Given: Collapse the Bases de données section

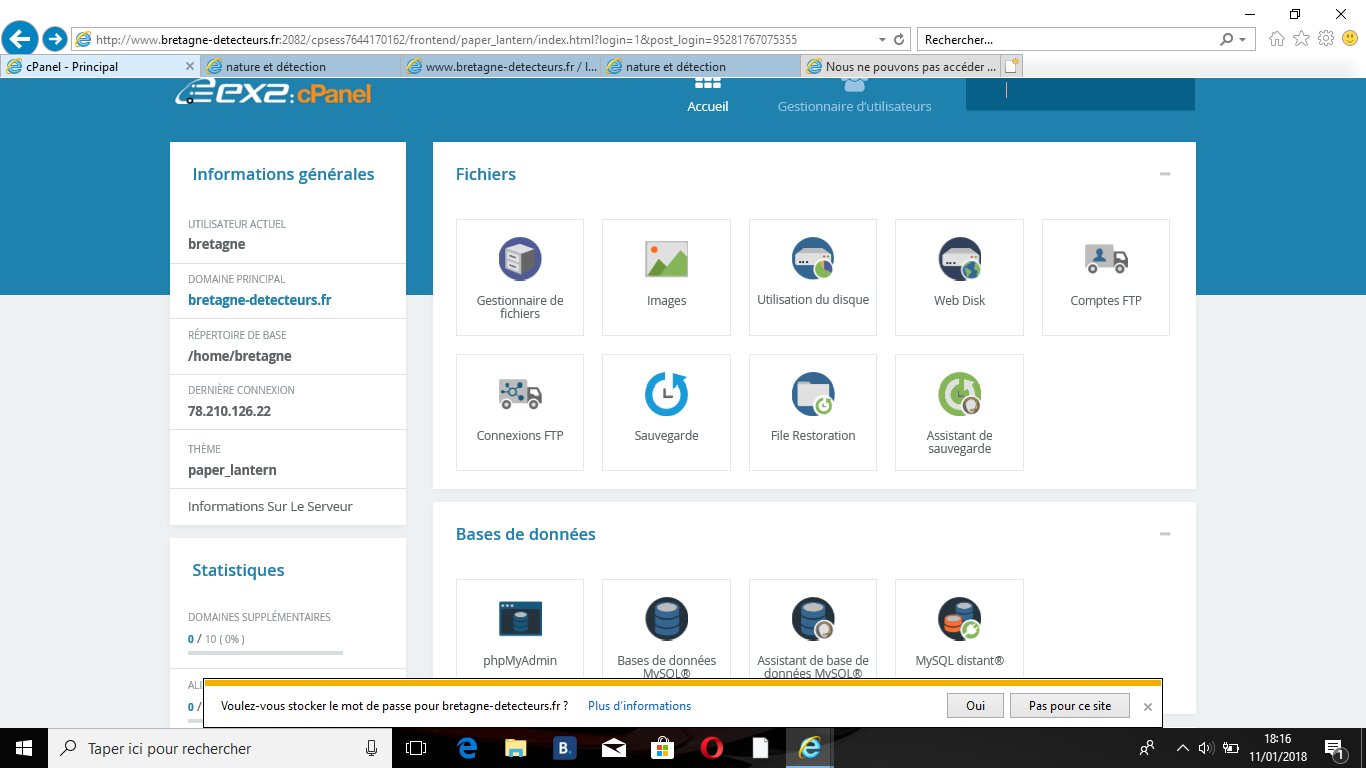Looking at the screenshot, I should [1165, 534].
